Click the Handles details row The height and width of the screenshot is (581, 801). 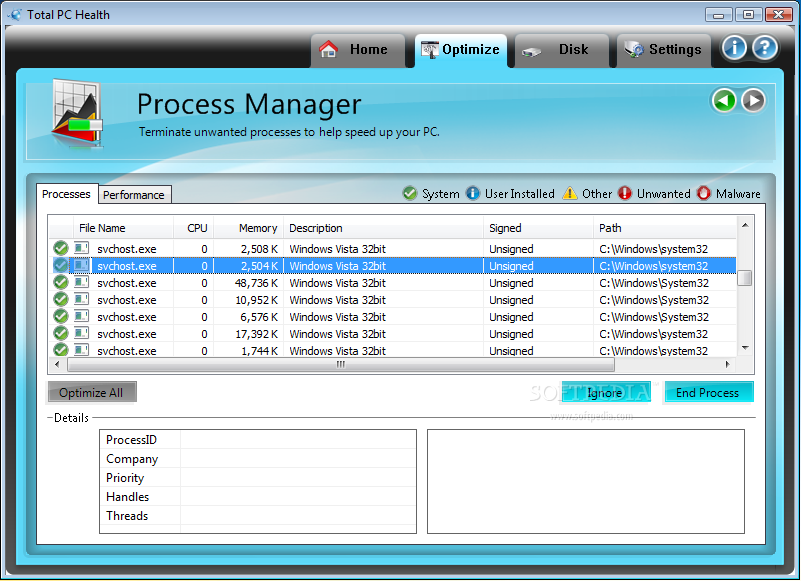tap(258, 496)
